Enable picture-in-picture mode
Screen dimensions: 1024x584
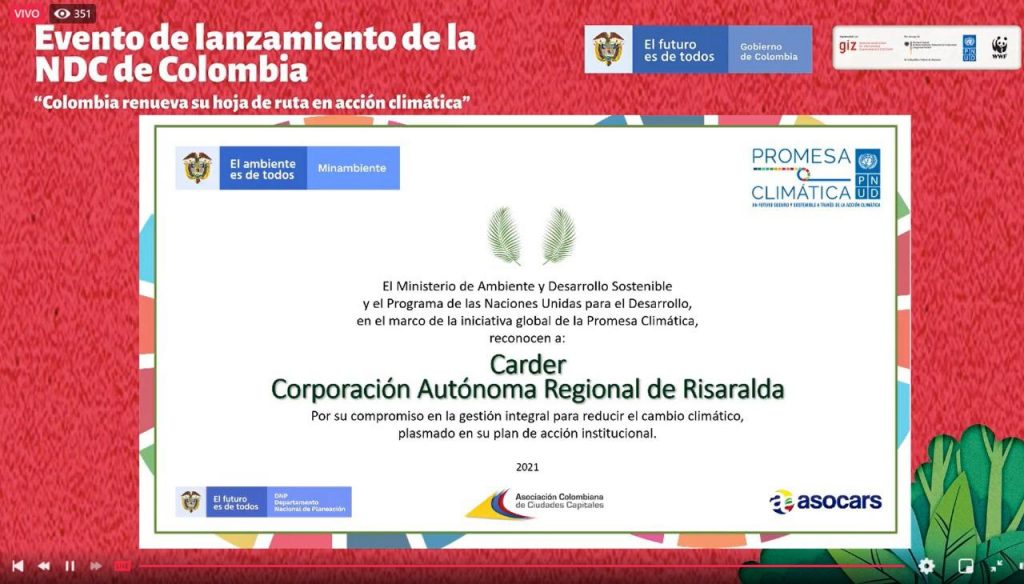(965, 566)
